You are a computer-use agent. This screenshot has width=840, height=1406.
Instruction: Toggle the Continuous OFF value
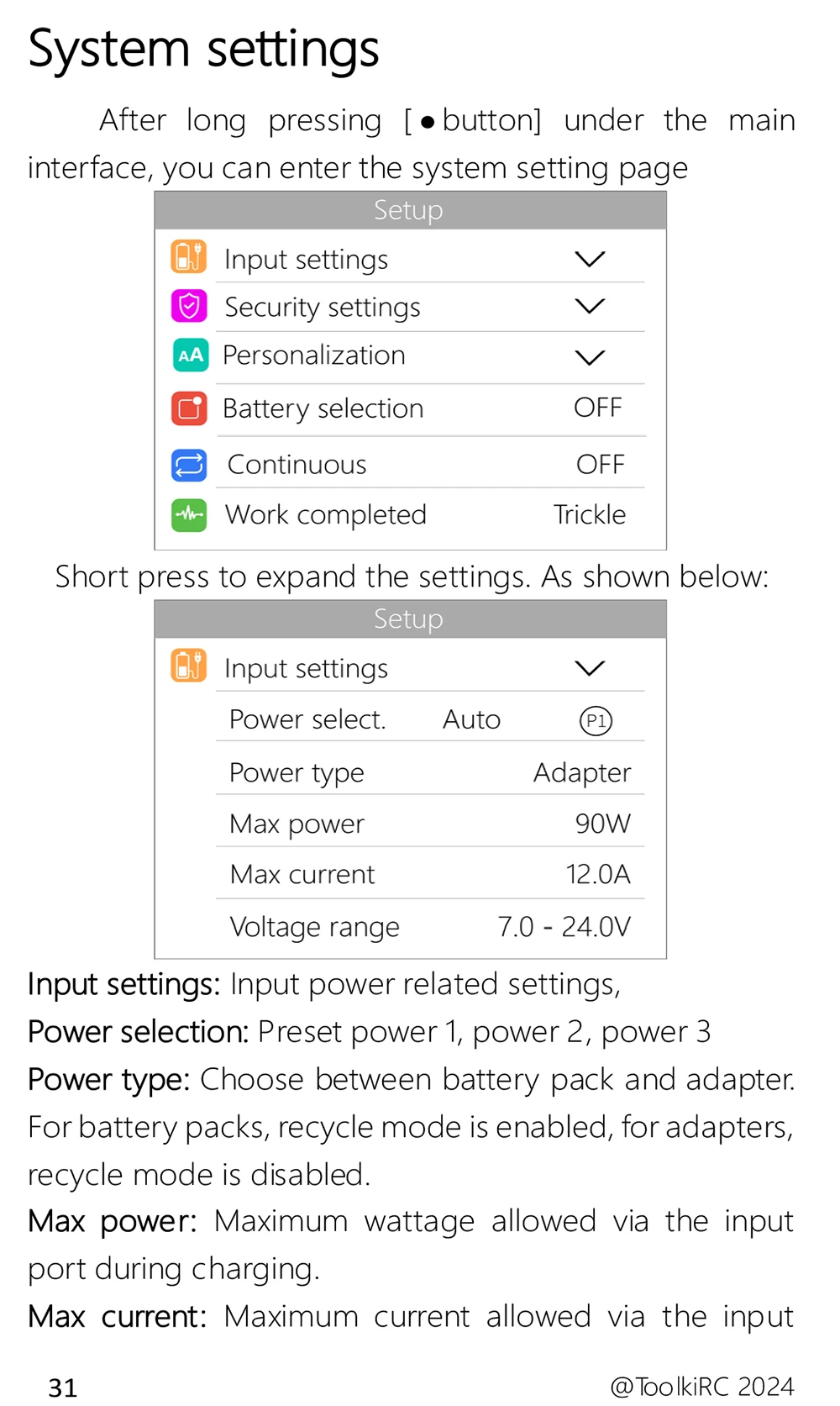pyautogui.click(x=601, y=464)
